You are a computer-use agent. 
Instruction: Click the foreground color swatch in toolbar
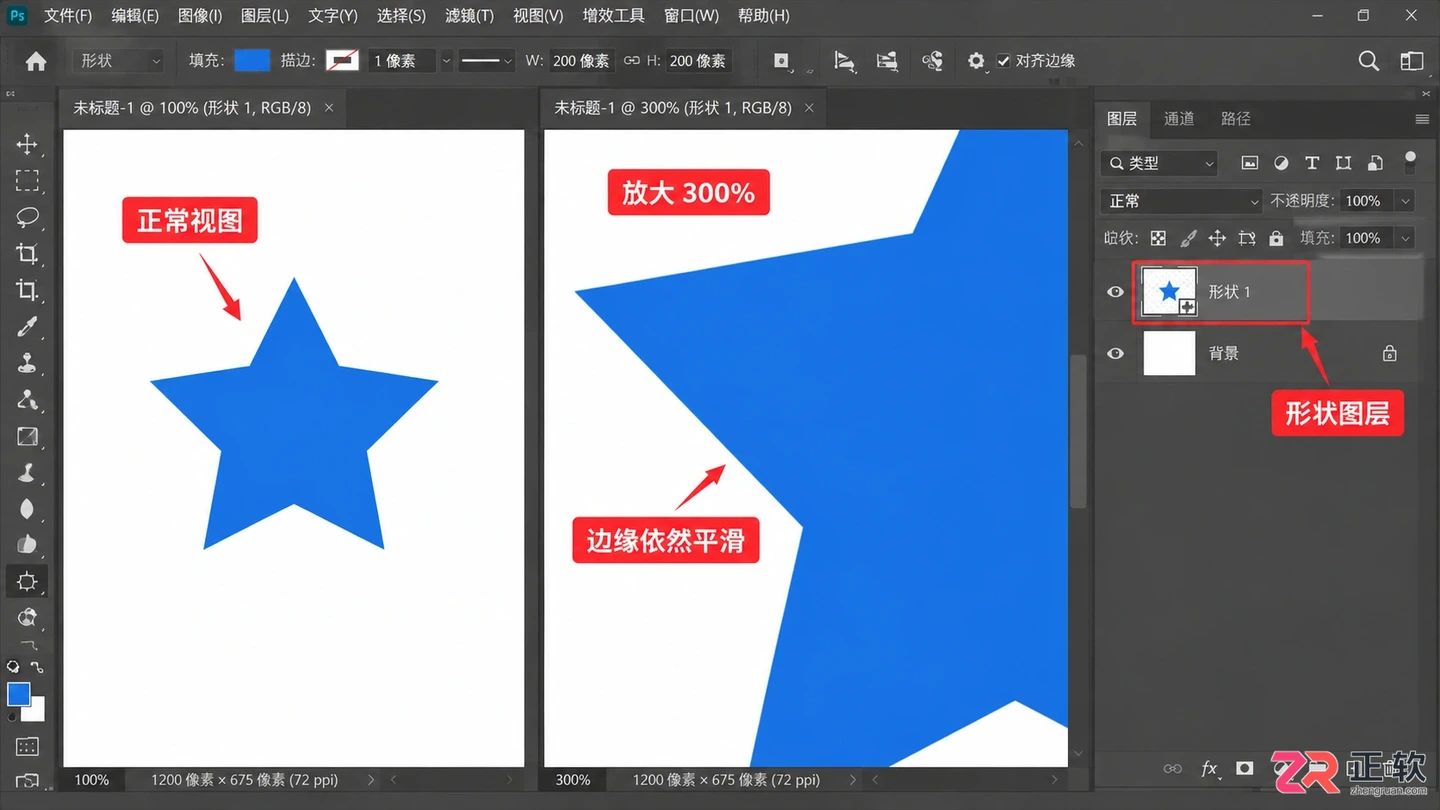(18, 693)
